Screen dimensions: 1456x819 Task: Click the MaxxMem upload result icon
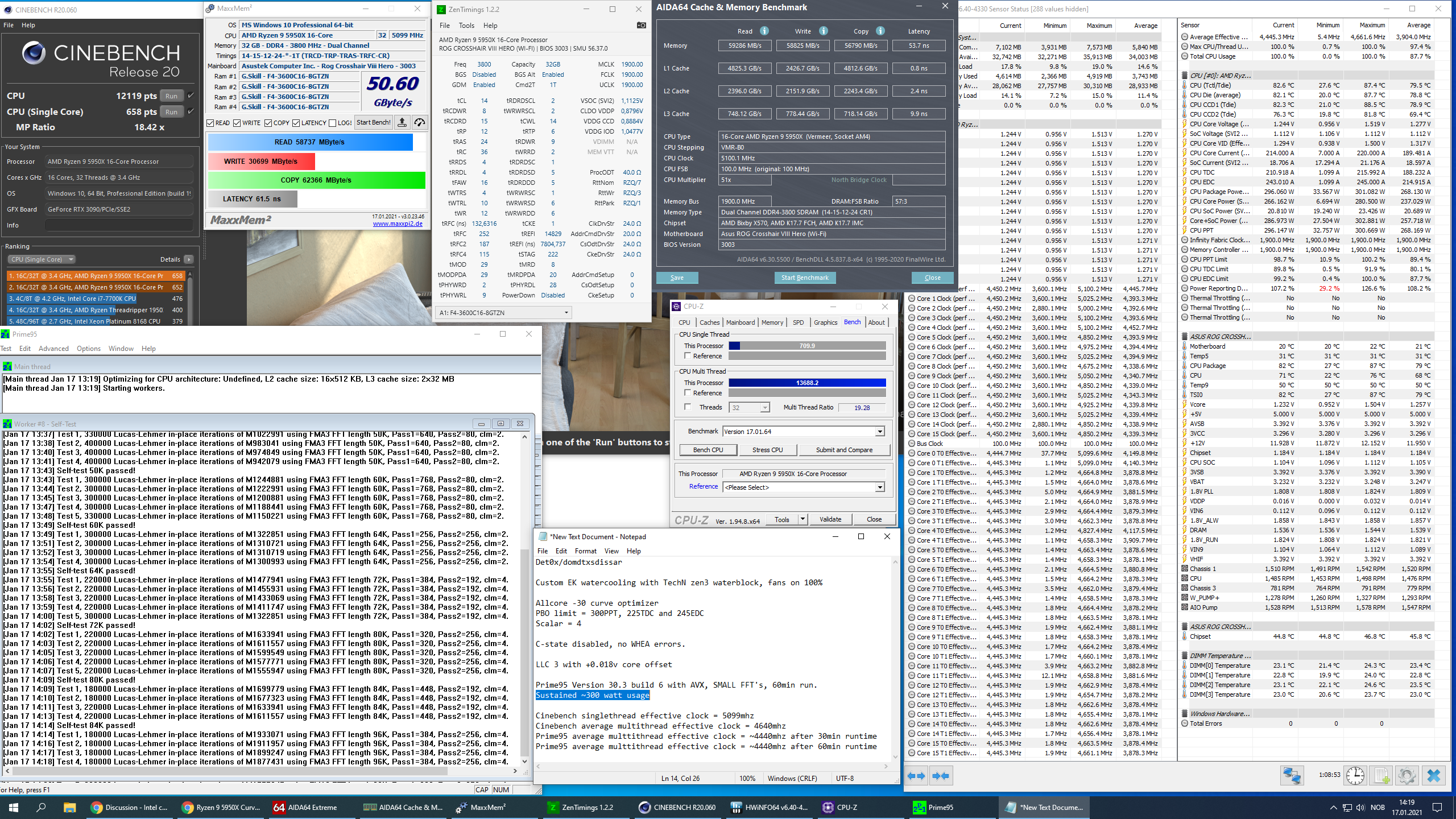402,122
